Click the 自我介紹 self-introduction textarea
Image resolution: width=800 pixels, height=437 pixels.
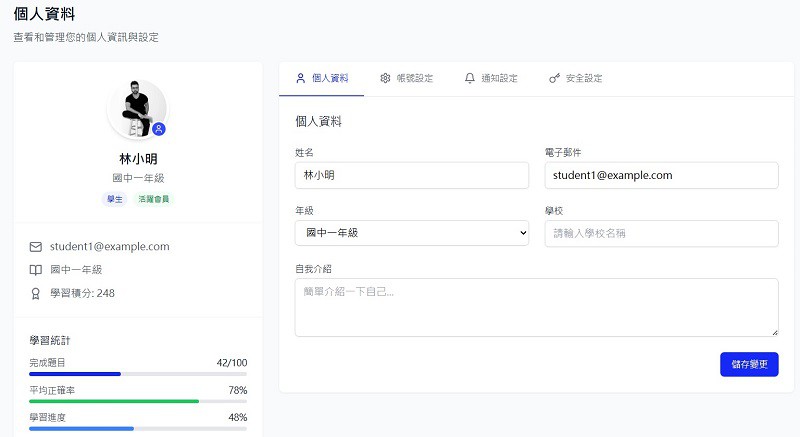pos(536,307)
